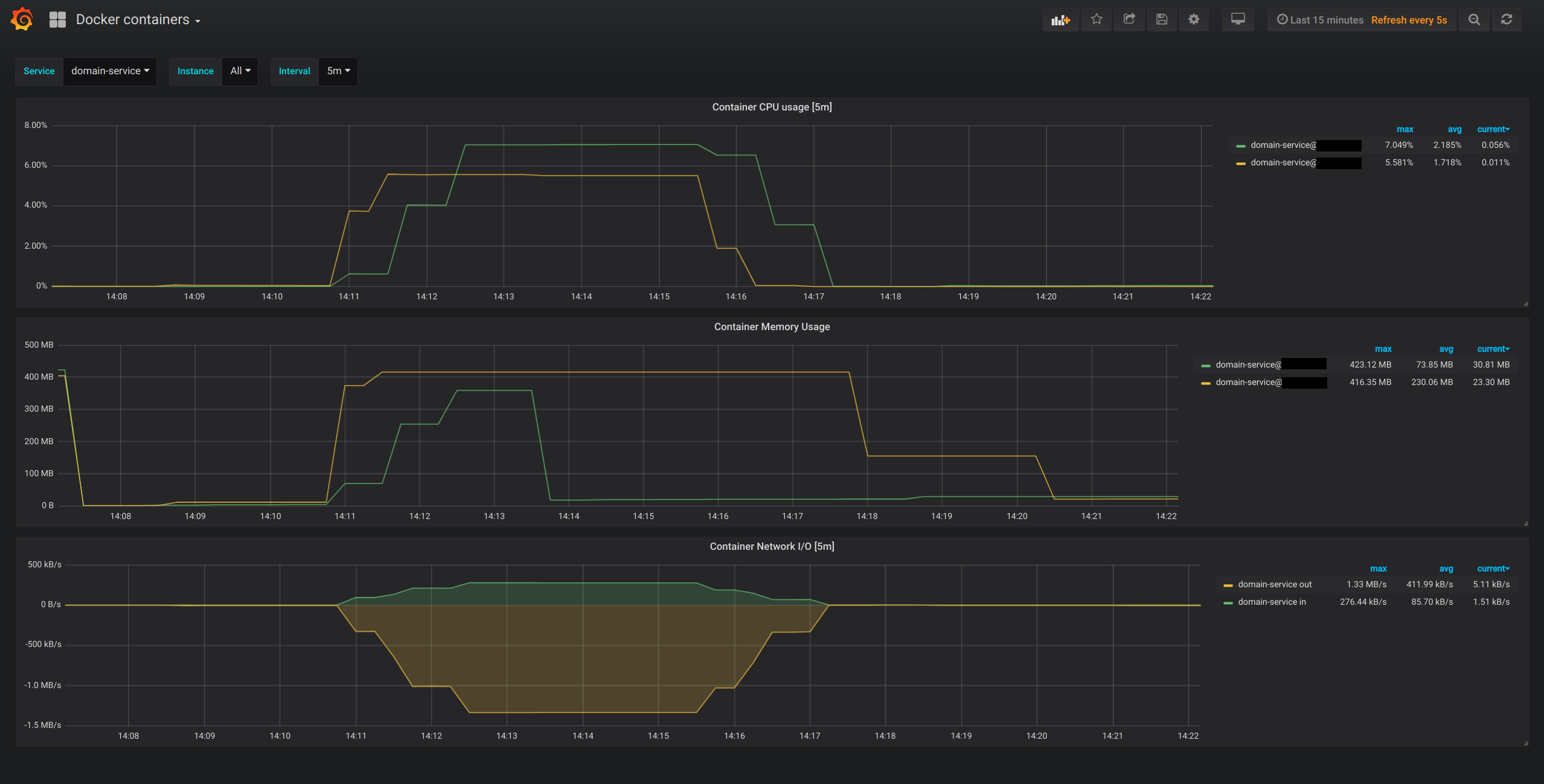Refresh the dashboard with refresh icon
Viewport: 1544px width, 784px height.
click(x=1507, y=20)
